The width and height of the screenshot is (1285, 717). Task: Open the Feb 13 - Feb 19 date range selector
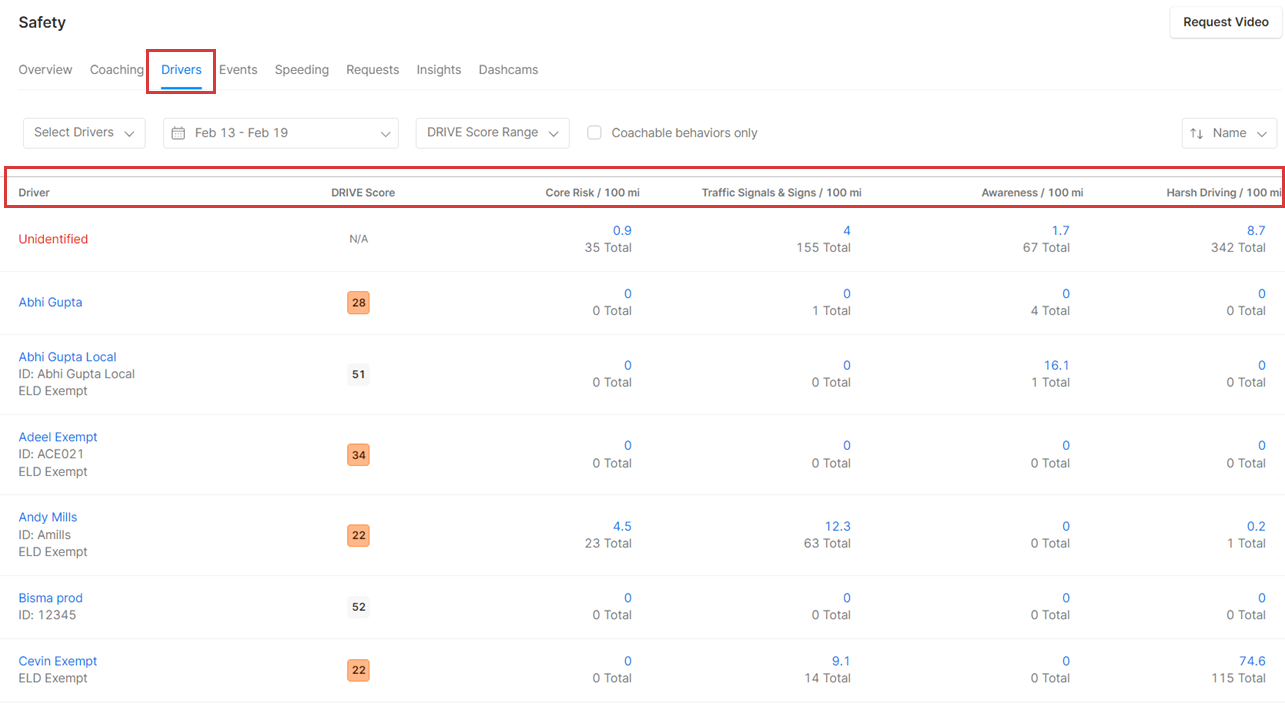coord(280,132)
